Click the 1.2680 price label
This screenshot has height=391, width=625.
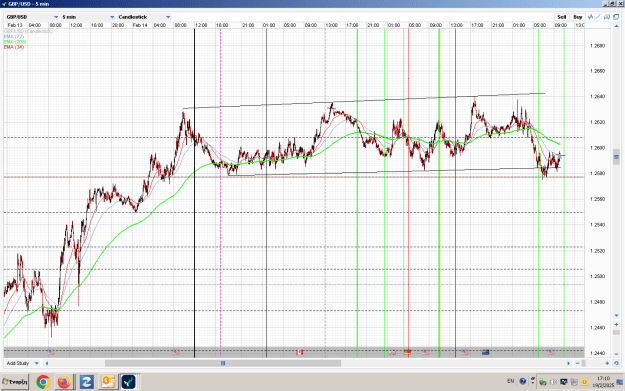click(597, 45)
